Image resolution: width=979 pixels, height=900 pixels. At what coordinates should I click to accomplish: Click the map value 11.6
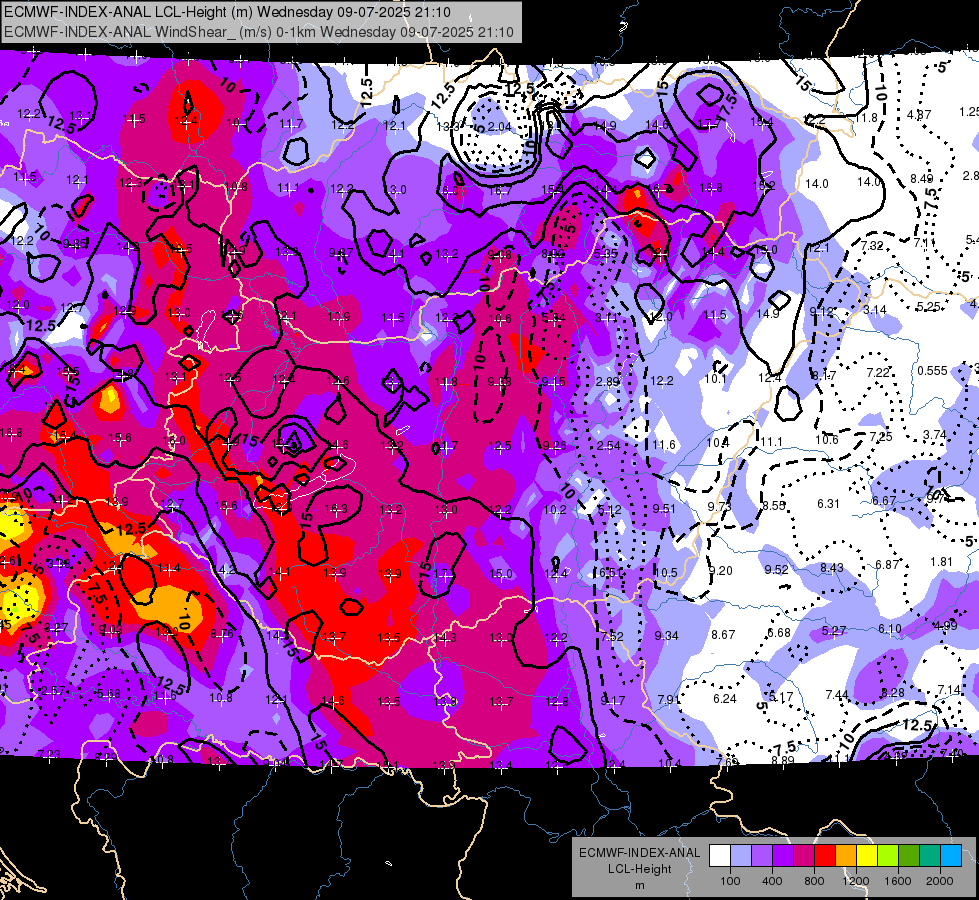click(x=664, y=445)
